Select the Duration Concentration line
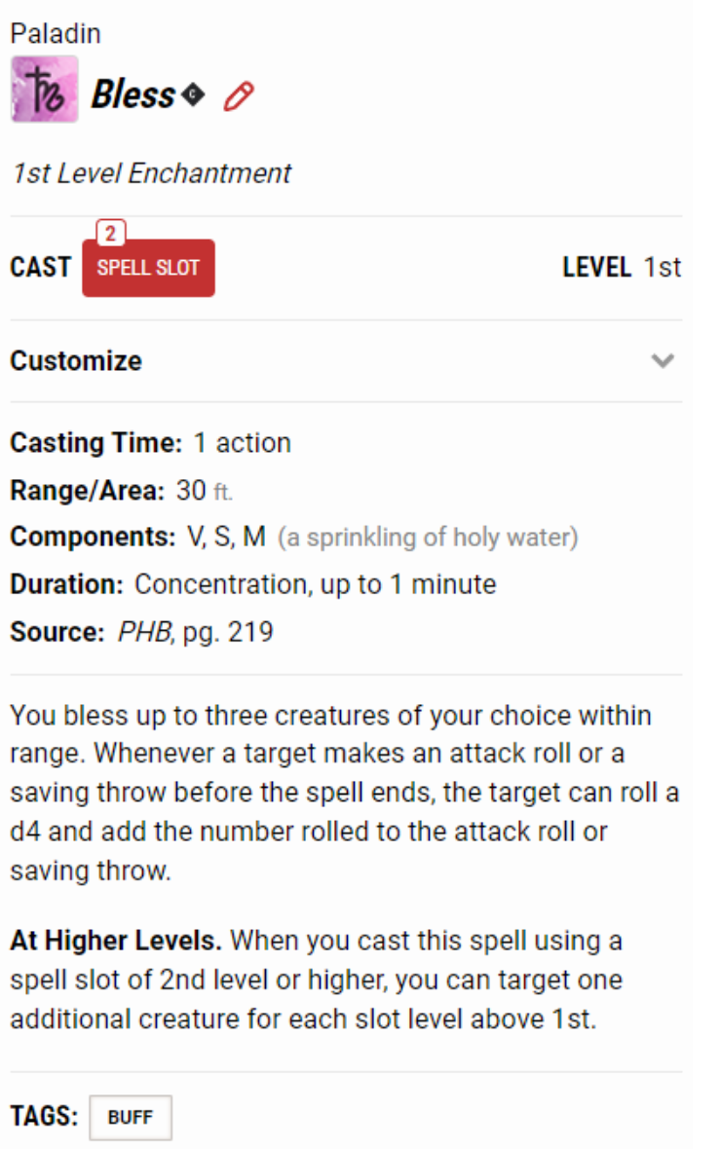The height and width of the screenshot is (1149, 720). [253, 584]
